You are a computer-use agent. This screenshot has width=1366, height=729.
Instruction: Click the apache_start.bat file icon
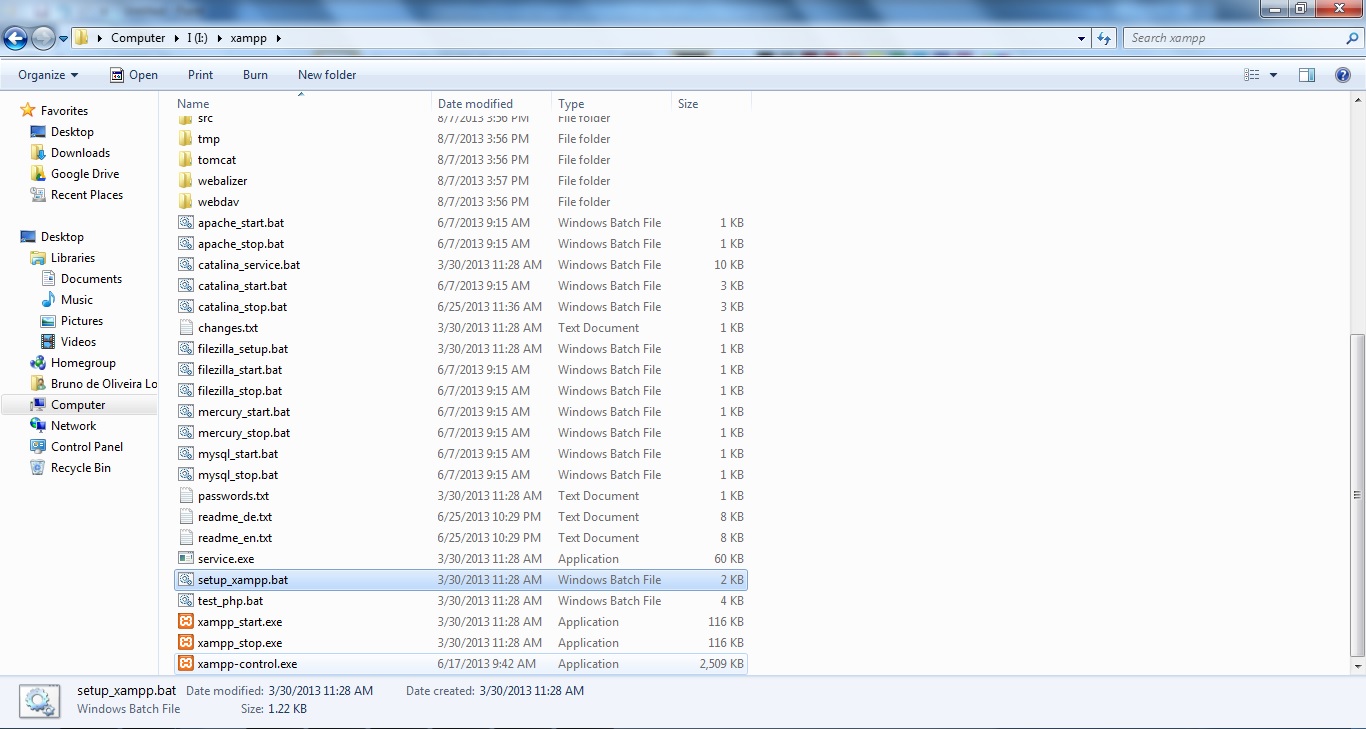(x=185, y=223)
